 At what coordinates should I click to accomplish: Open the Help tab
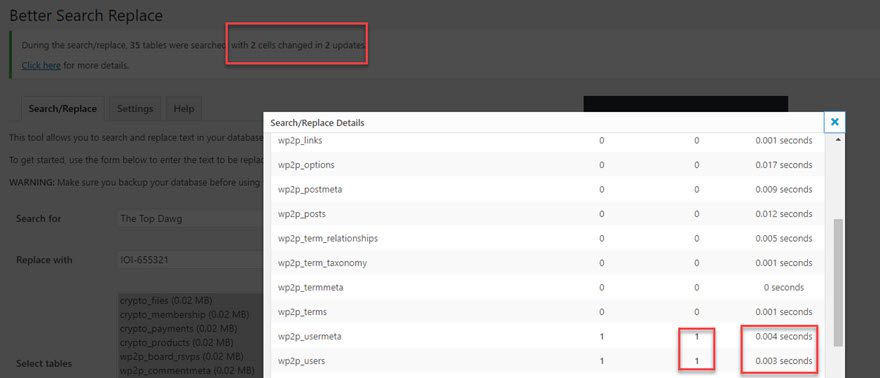point(184,109)
